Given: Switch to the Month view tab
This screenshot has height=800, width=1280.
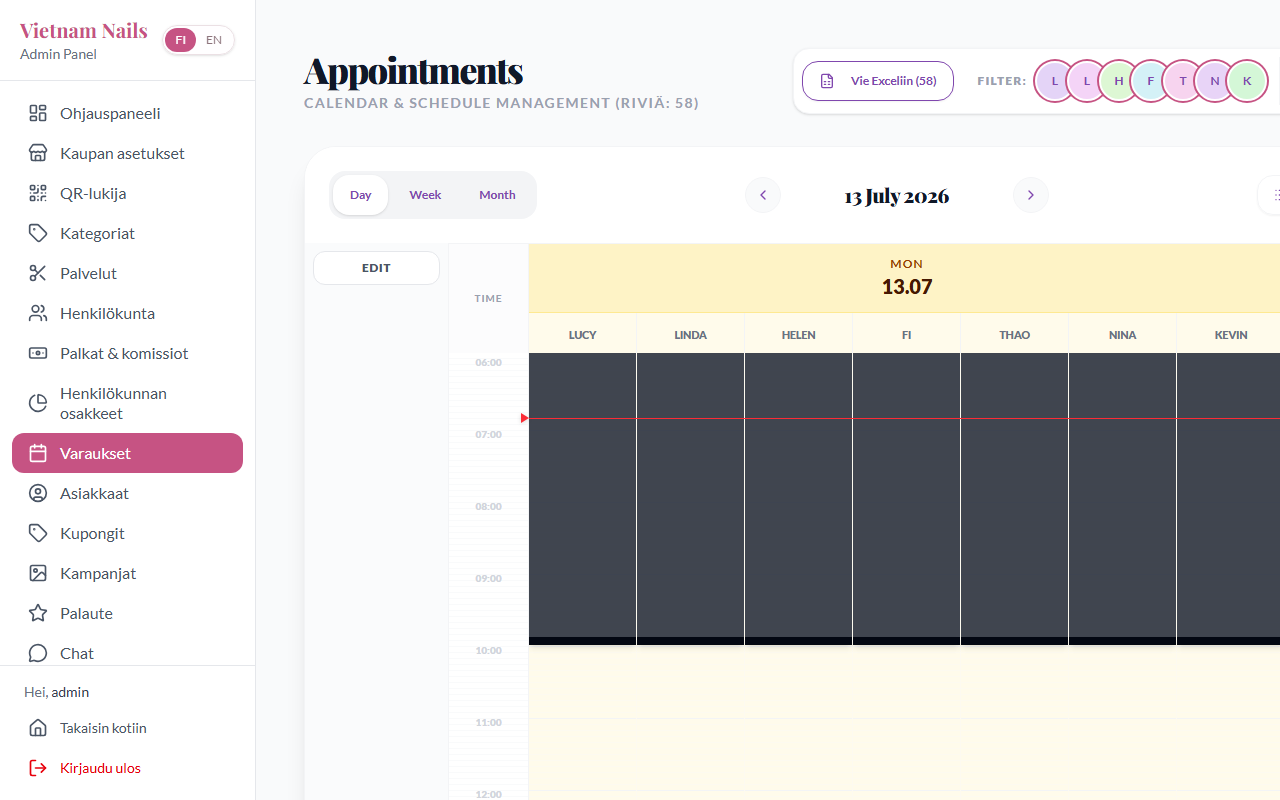Looking at the screenshot, I should click(x=497, y=195).
